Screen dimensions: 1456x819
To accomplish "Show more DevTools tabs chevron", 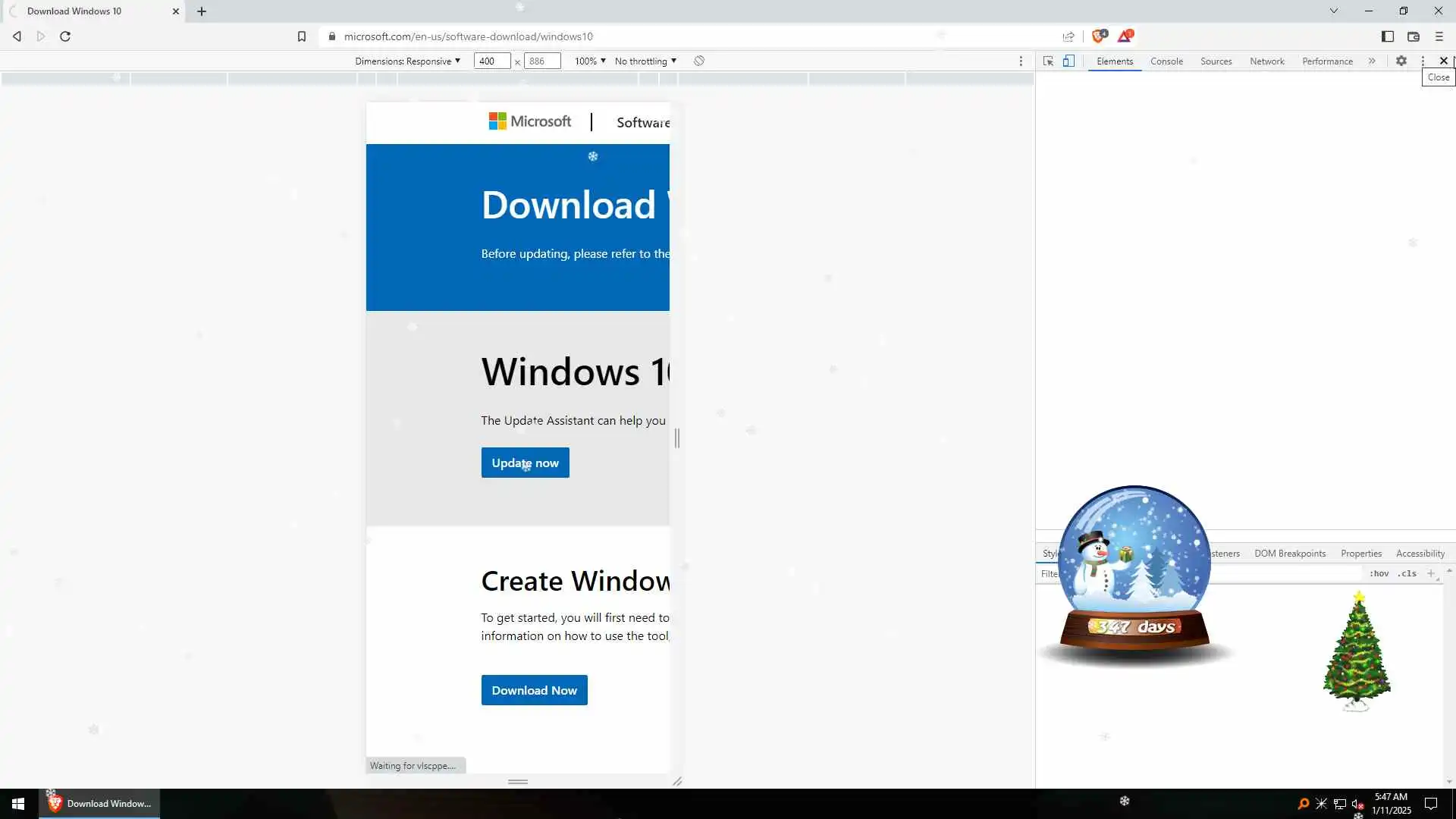I will click(1372, 61).
